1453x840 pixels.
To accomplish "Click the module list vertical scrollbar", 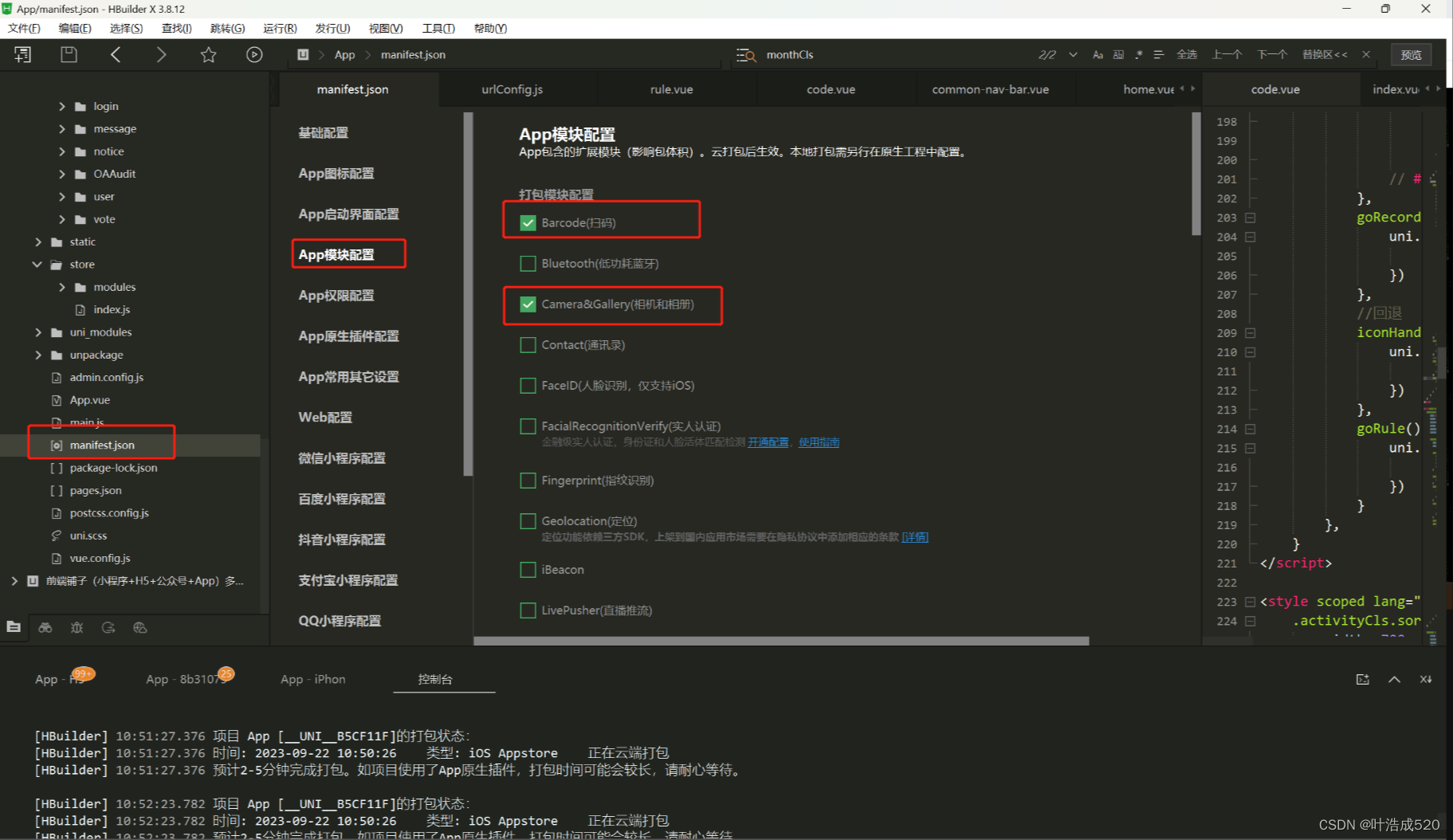I will tap(1196, 174).
